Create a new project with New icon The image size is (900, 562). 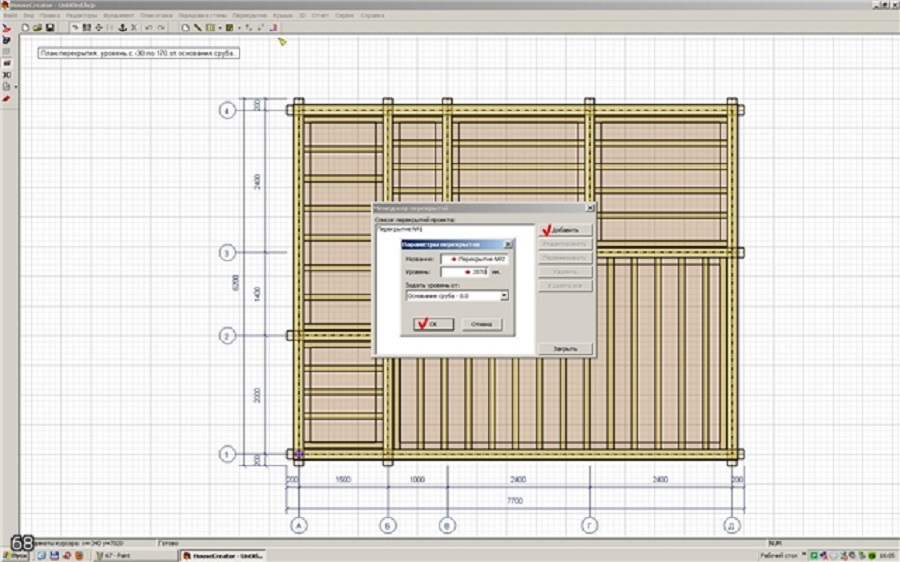25,28
